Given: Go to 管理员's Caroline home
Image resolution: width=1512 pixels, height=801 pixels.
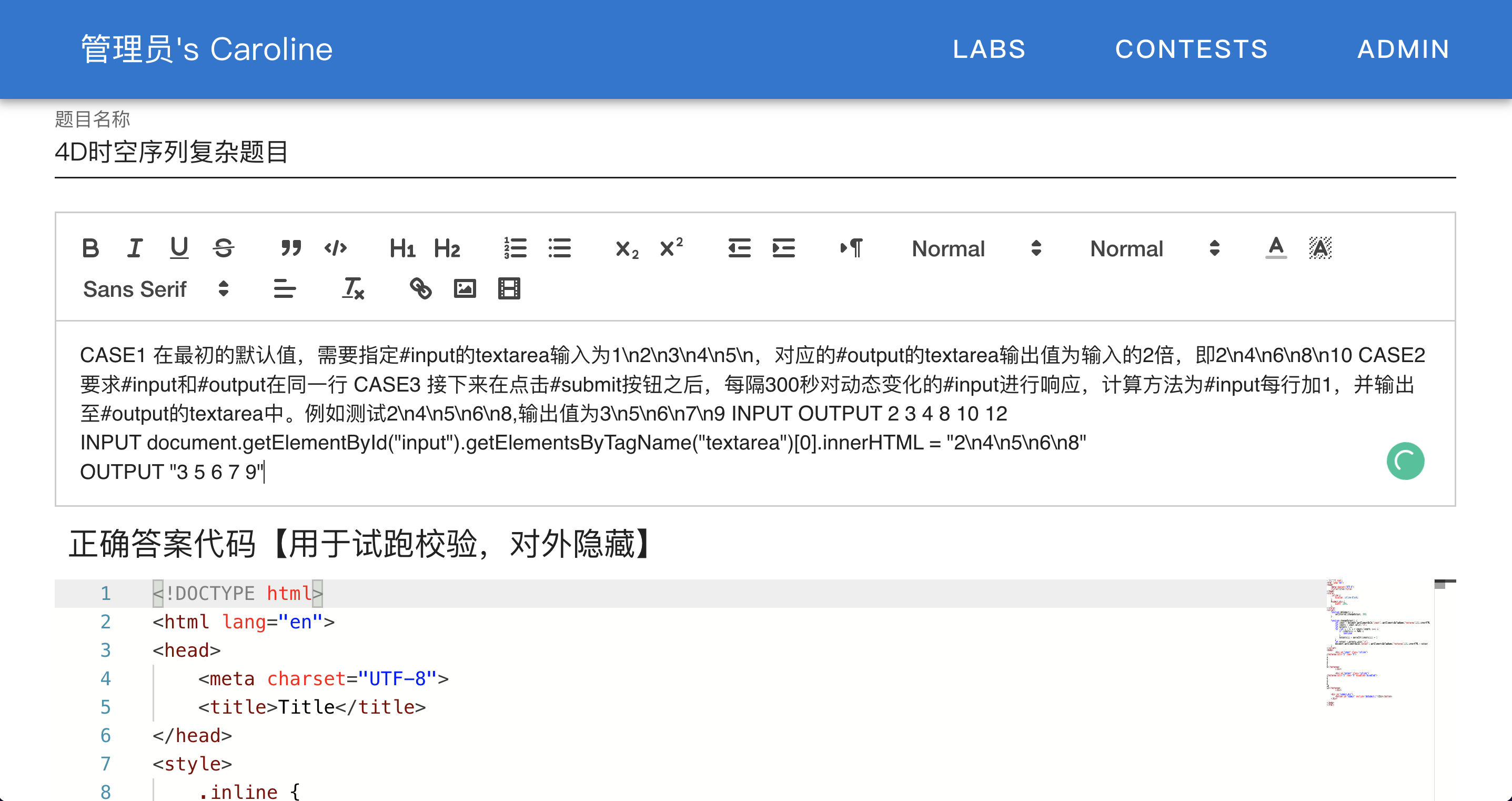Looking at the screenshot, I should tap(207, 49).
